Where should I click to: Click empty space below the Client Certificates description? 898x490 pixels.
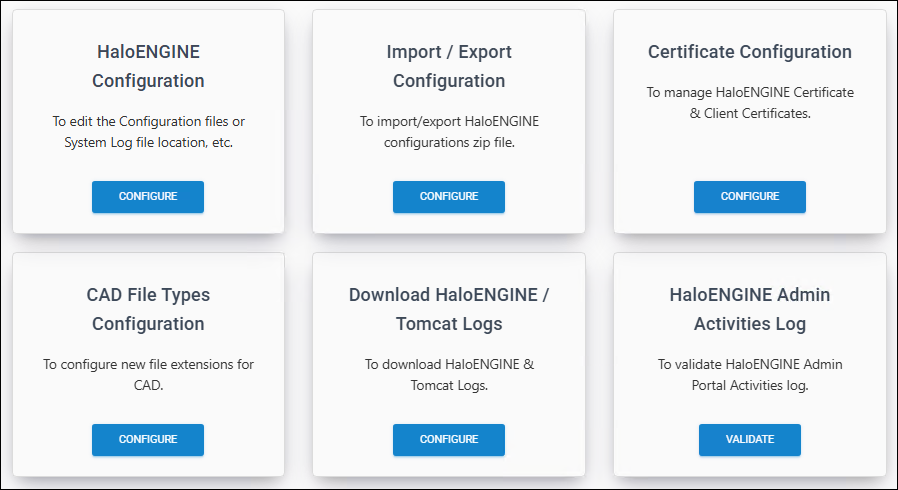(x=749, y=148)
